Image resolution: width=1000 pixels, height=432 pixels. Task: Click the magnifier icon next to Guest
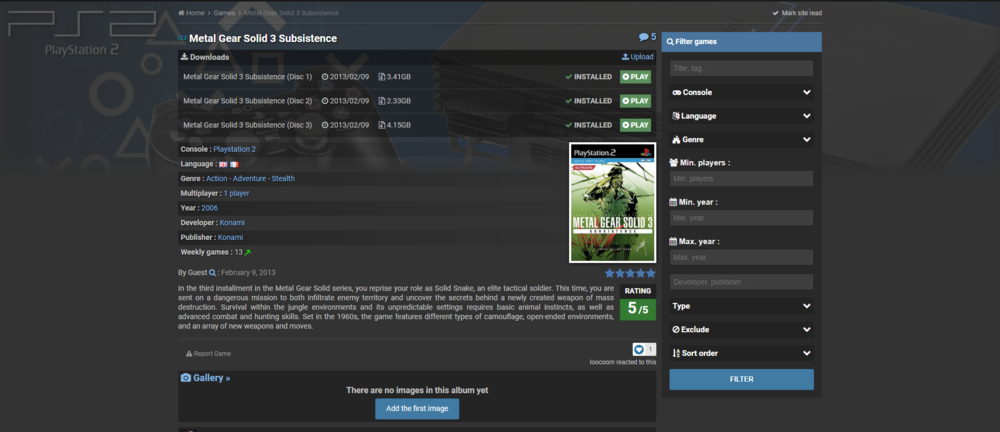pyautogui.click(x=212, y=272)
